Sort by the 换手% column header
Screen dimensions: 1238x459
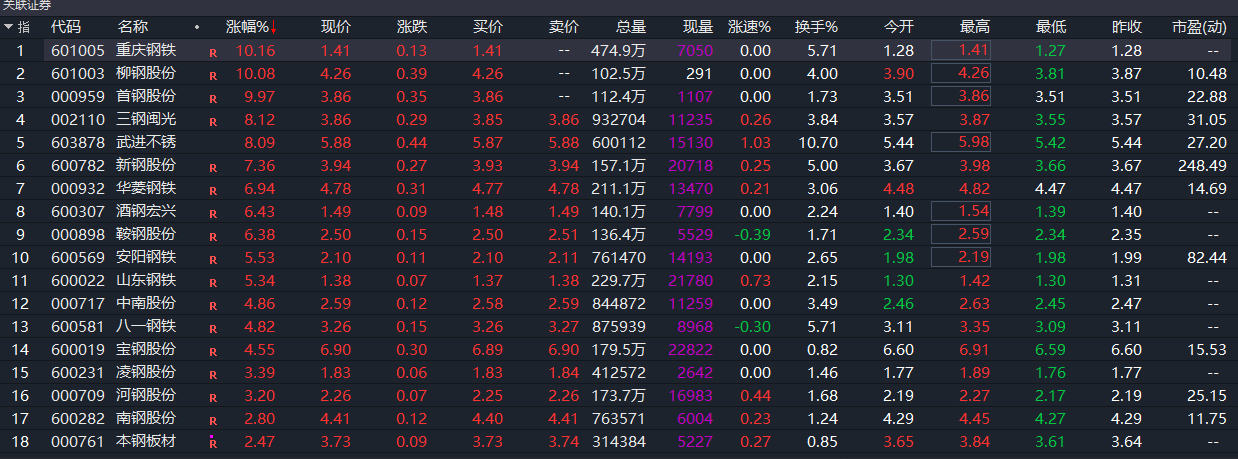[x=816, y=27]
